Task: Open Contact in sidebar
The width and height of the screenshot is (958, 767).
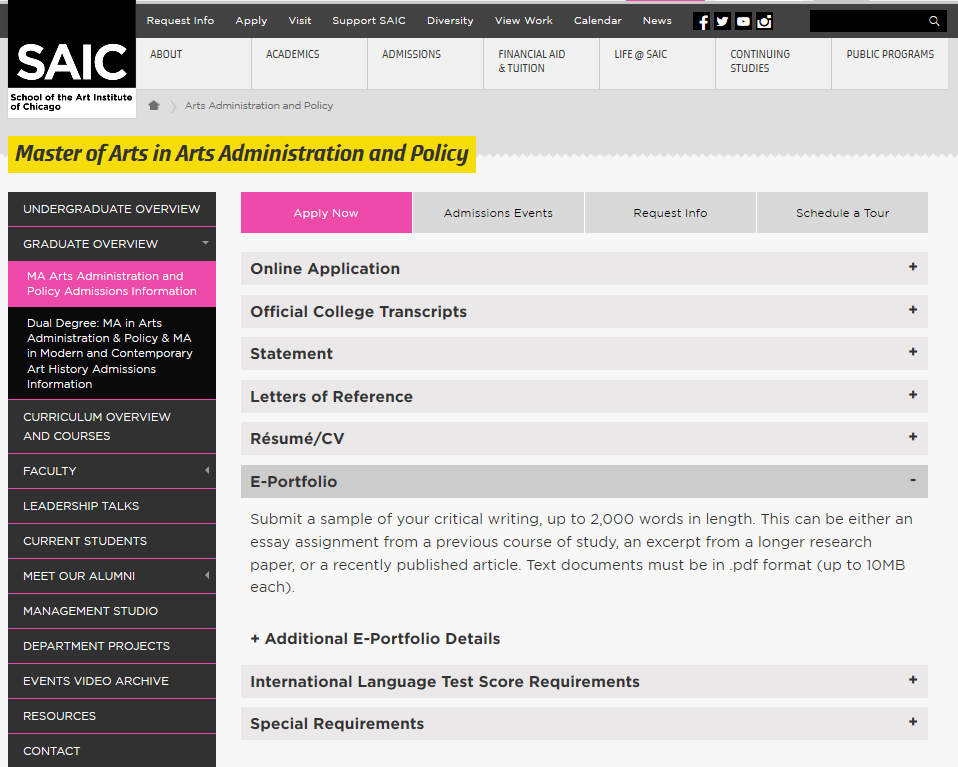Action: tap(112, 750)
